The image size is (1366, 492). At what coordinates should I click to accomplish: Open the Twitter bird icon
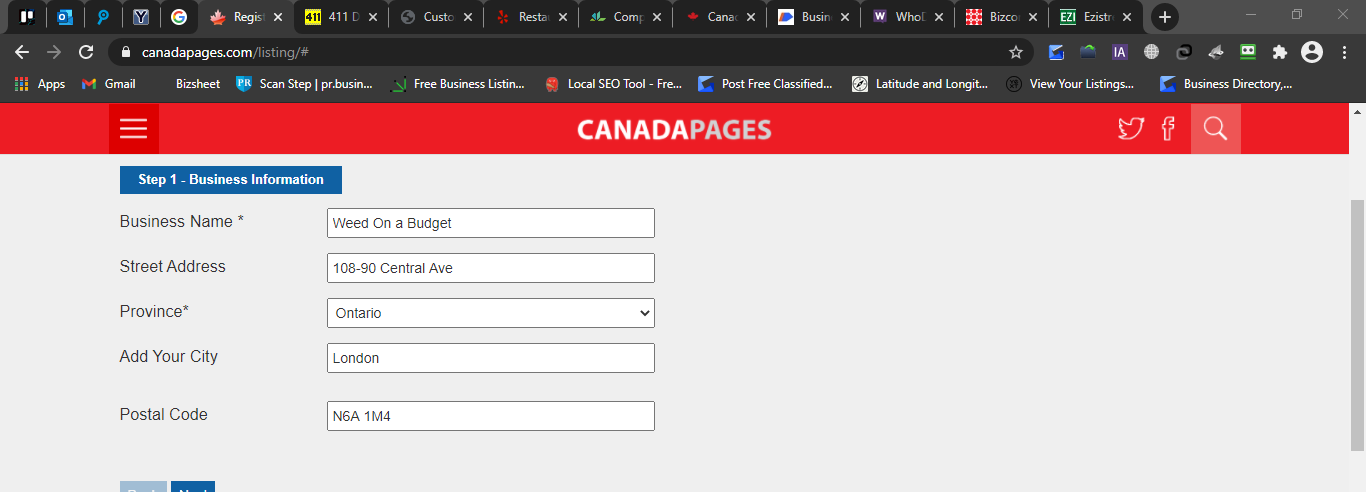coord(1130,129)
